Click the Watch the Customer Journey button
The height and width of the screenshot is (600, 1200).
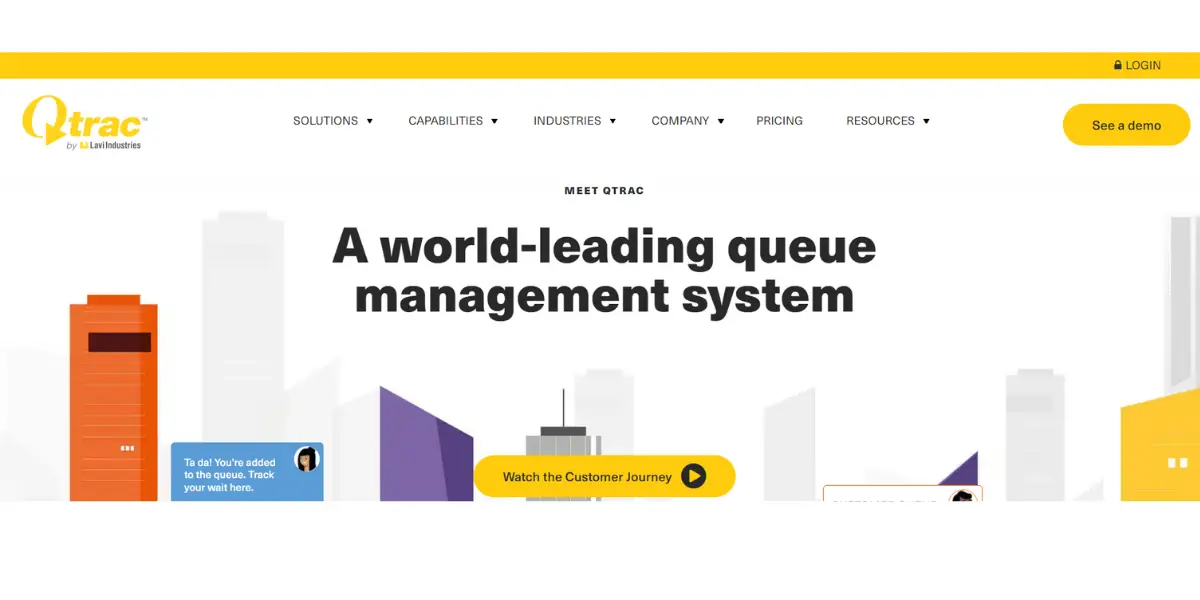[604, 477]
